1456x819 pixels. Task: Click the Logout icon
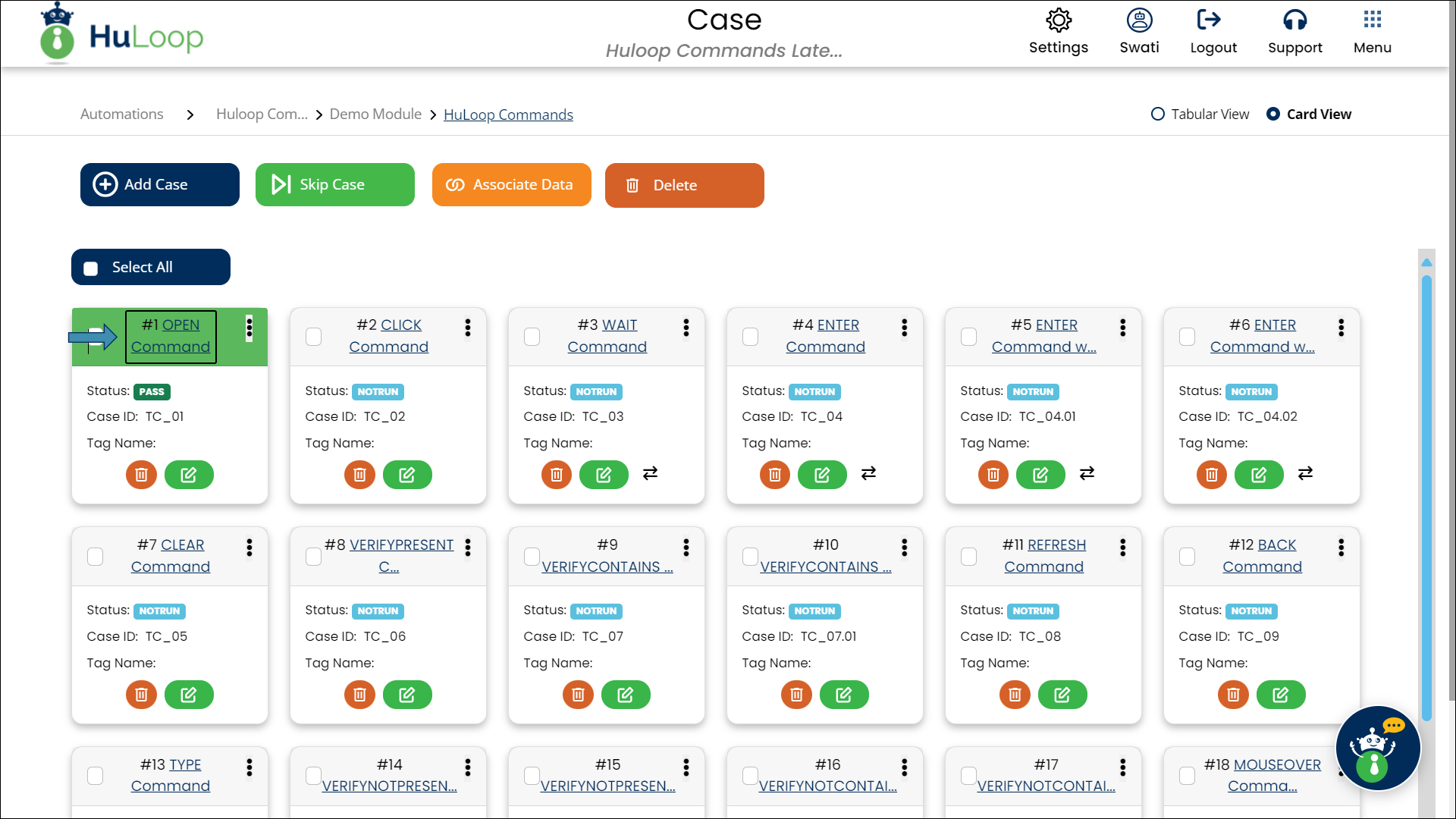click(x=1209, y=20)
